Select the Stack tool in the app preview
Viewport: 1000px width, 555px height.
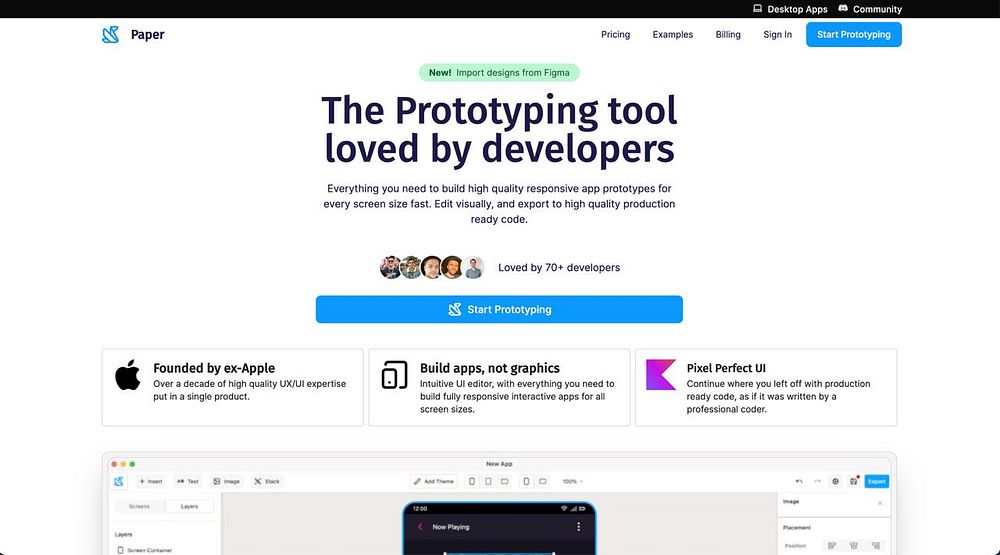pos(267,482)
